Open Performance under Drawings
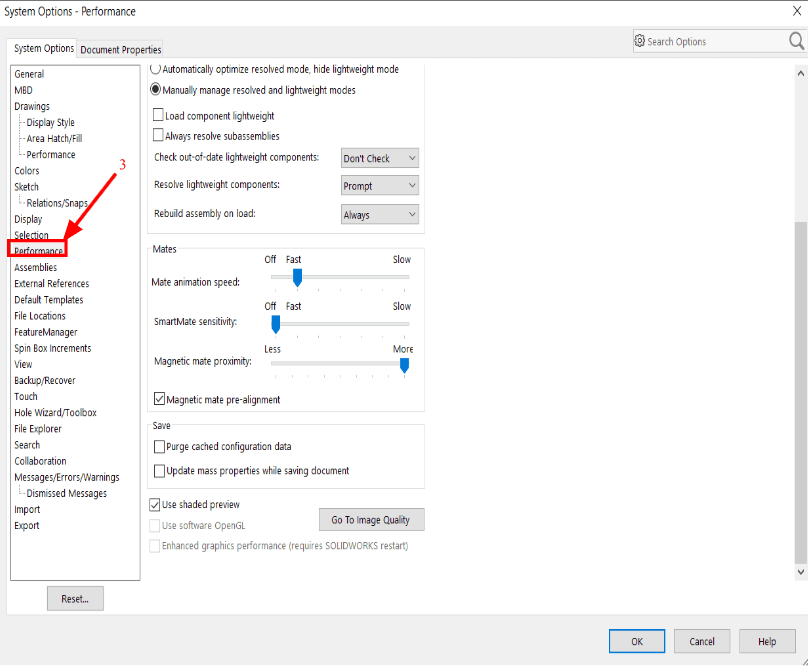The image size is (808, 667). click(50, 155)
